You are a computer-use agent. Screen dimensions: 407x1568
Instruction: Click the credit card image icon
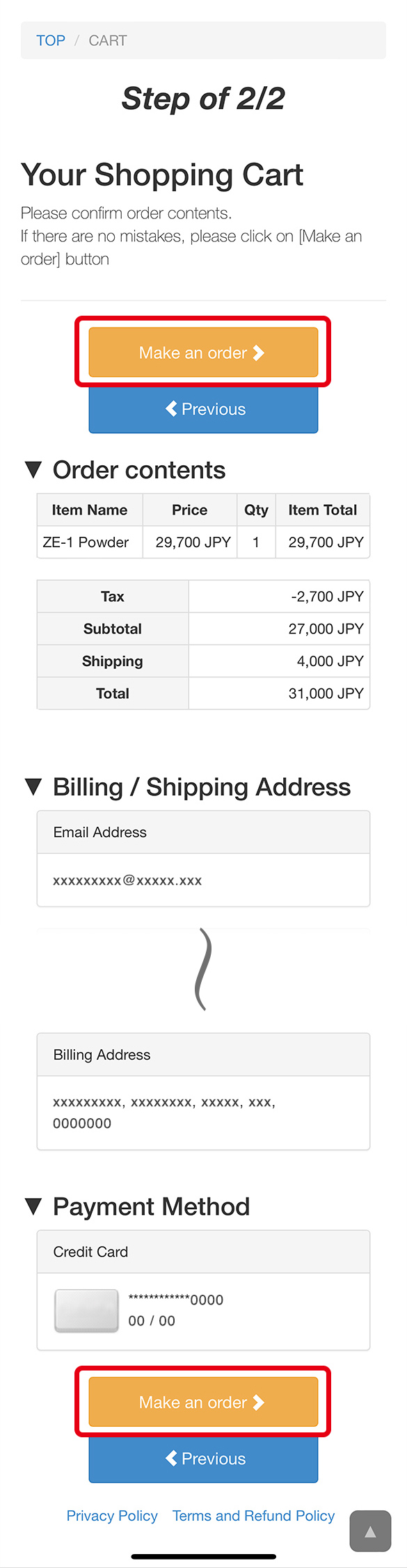[x=87, y=1311]
